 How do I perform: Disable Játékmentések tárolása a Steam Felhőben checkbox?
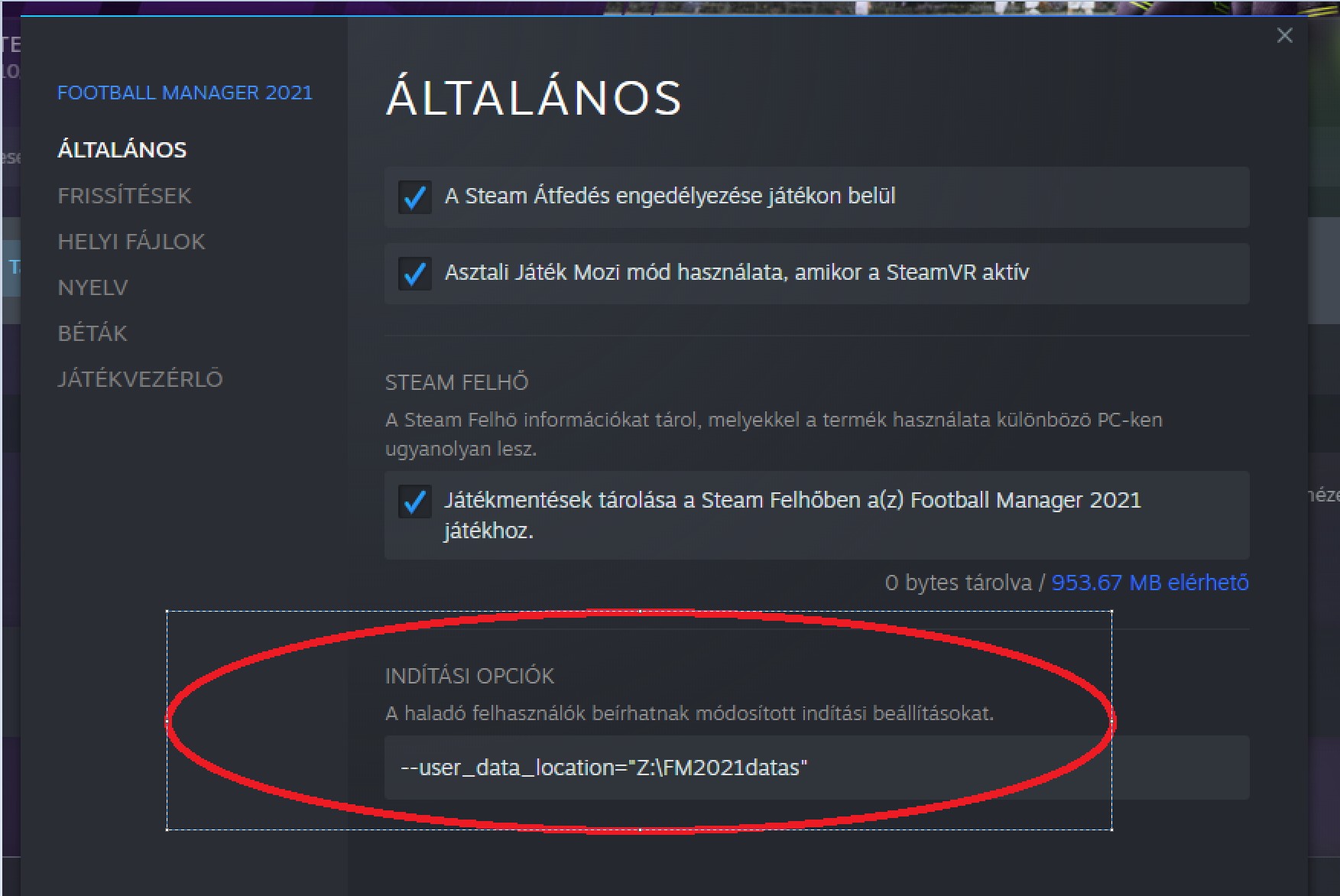[415, 502]
